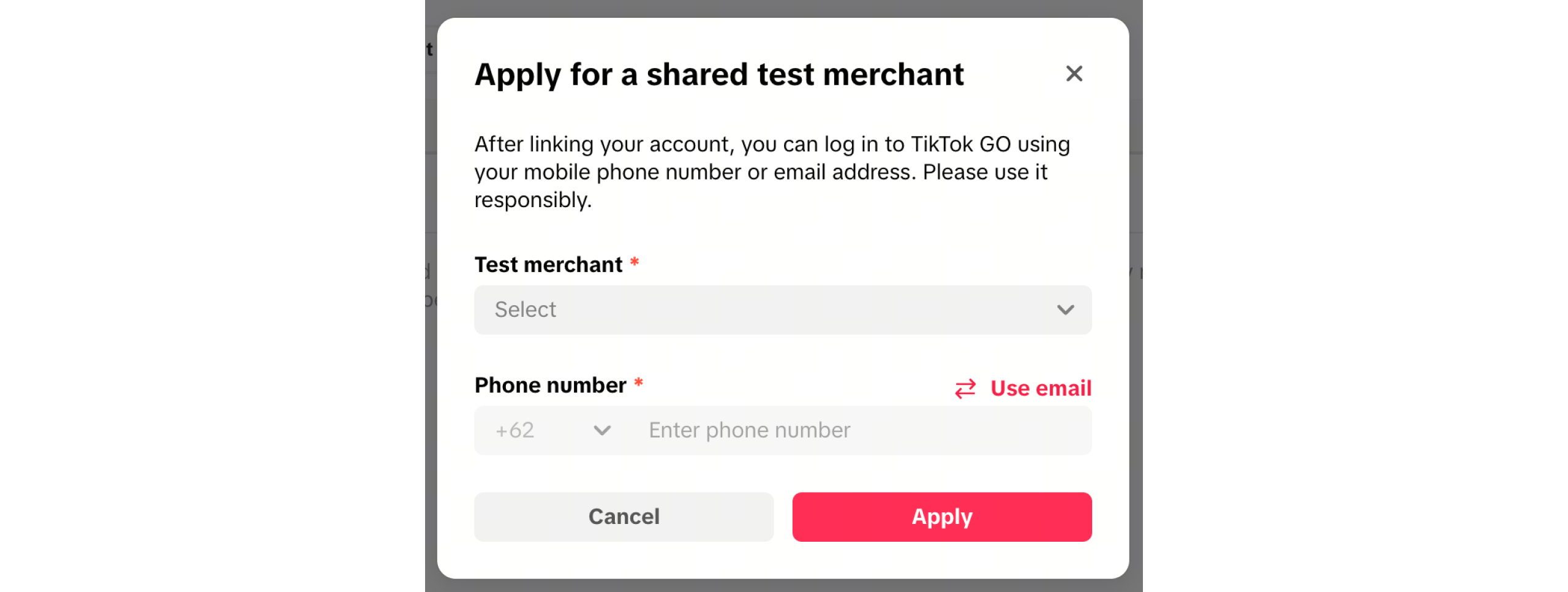Screen dimensions: 1568x592
Task: Click the red asterisk next to Test merchant
Action: 635,263
